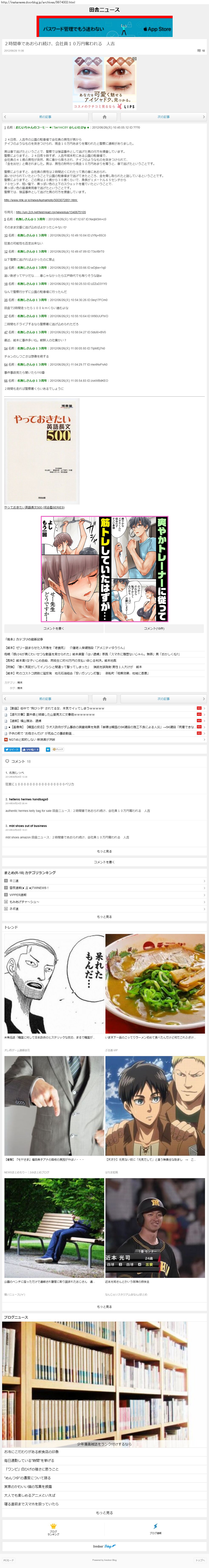Open the 熊本 tag link
The height and width of the screenshot is (1568, 209).
tap(20, 688)
